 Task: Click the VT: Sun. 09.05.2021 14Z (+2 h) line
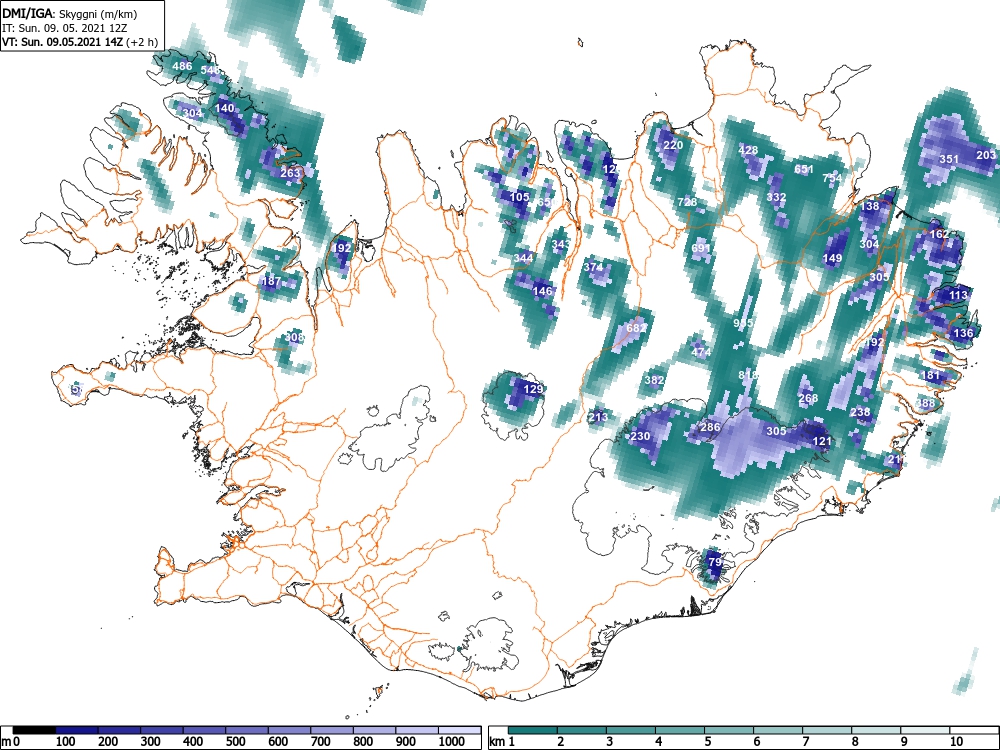click(80, 42)
